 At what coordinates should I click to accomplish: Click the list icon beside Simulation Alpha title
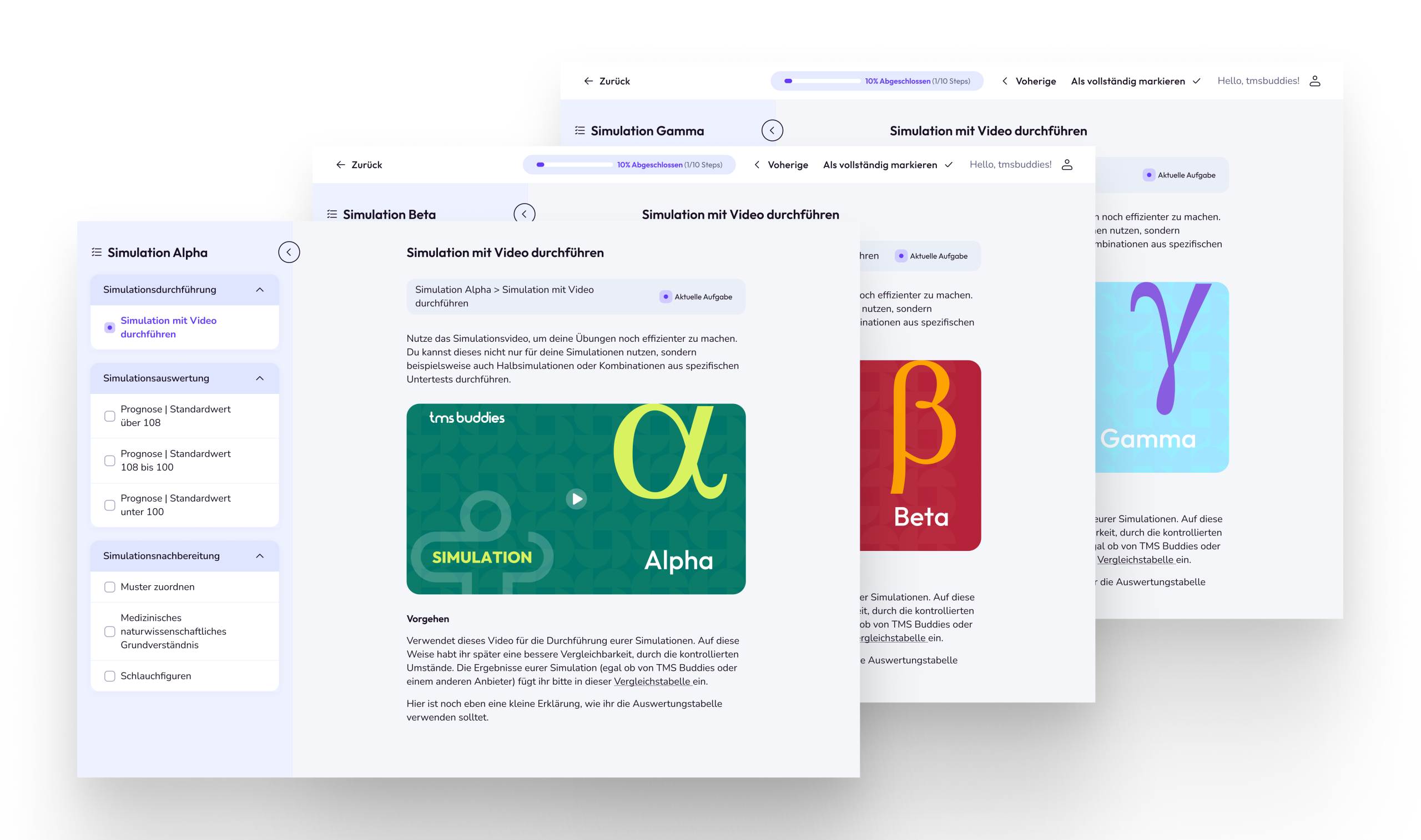97,252
